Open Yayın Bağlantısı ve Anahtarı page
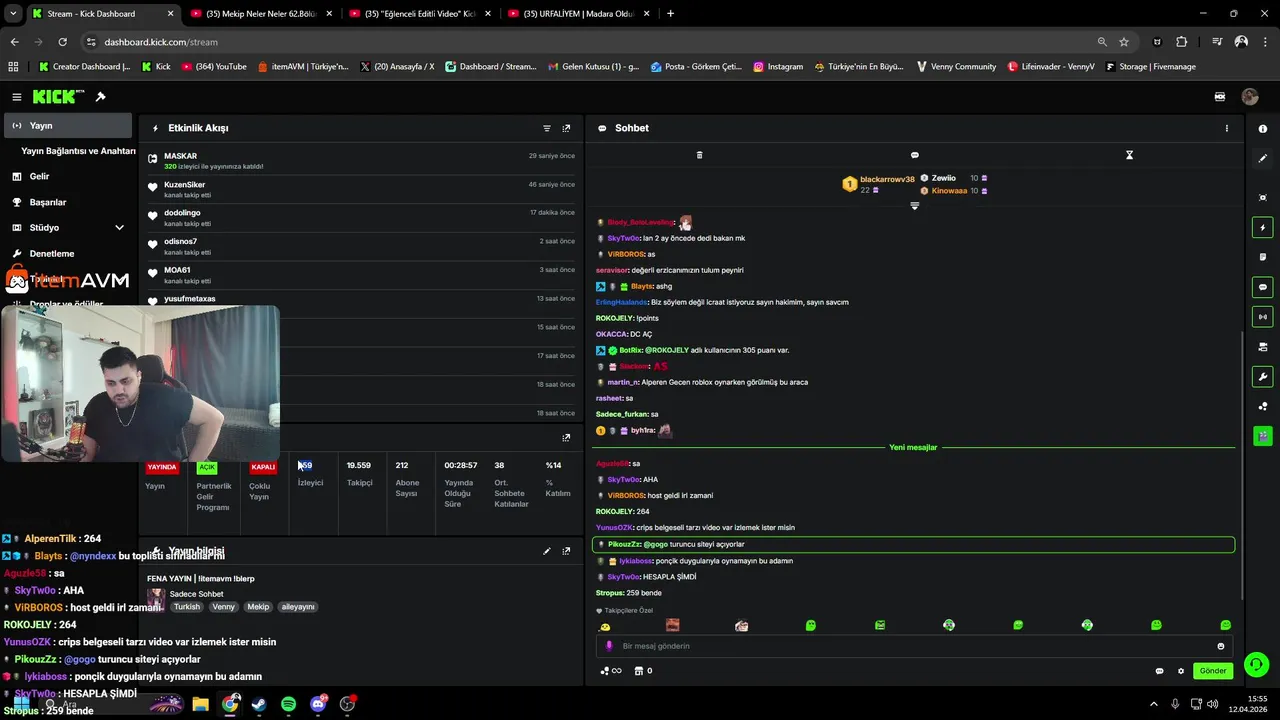Viewport: 1280px width, 720px height. coord(78,151)
